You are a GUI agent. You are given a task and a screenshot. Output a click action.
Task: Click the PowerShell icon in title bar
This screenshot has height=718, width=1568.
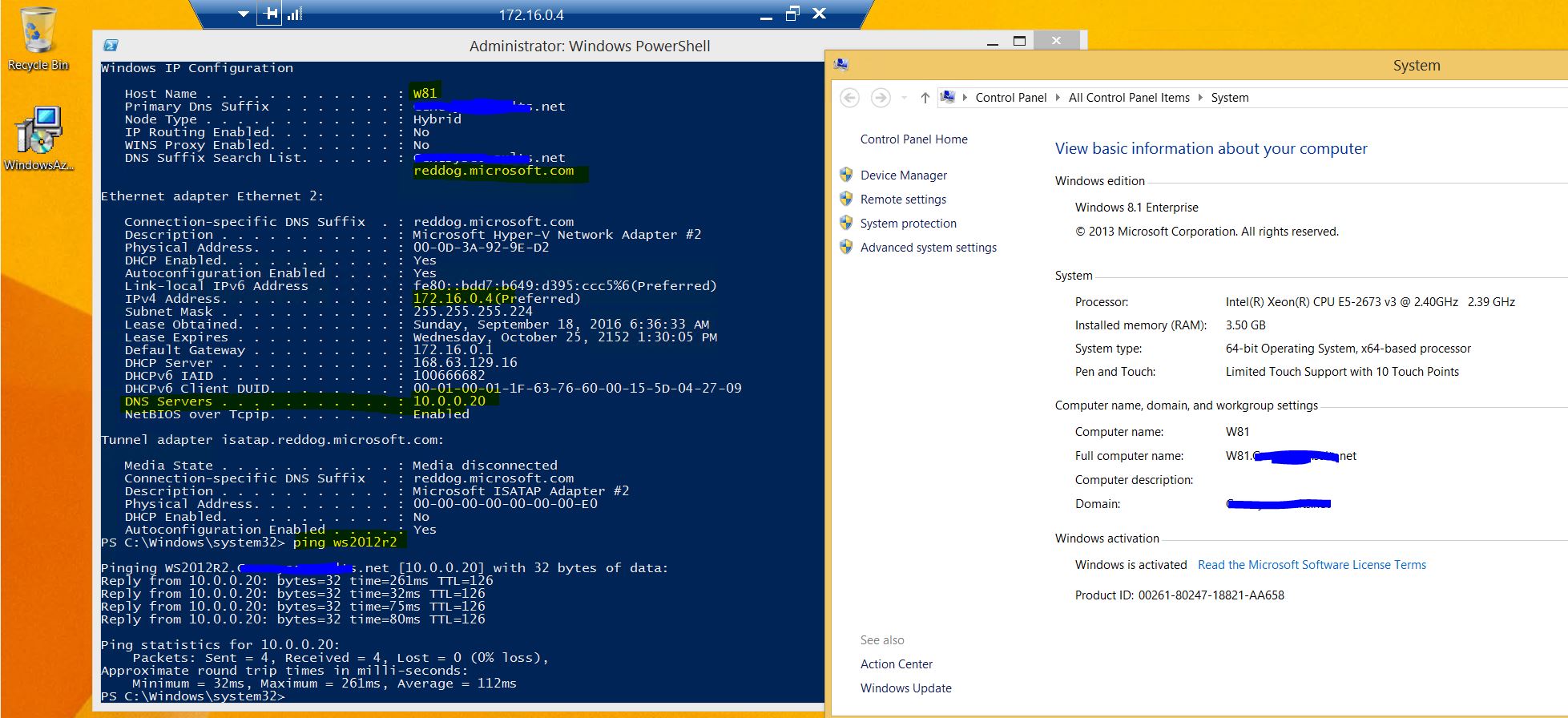pos(111,46)
